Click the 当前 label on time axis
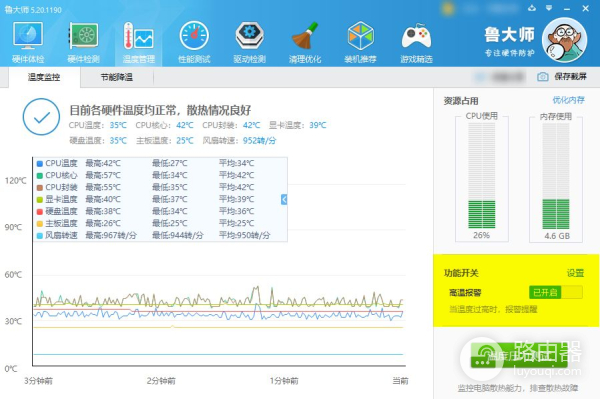This screenshot has width=600, height=399. pos(400,381)
